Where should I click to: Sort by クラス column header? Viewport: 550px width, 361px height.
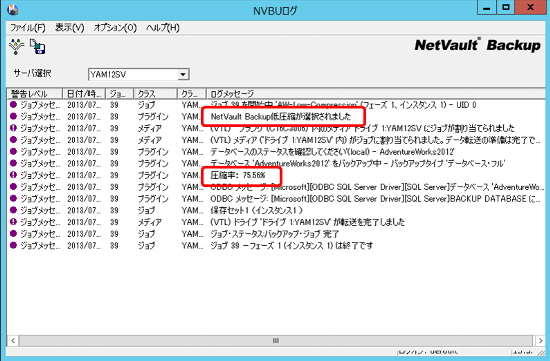(x=155, y=94)
